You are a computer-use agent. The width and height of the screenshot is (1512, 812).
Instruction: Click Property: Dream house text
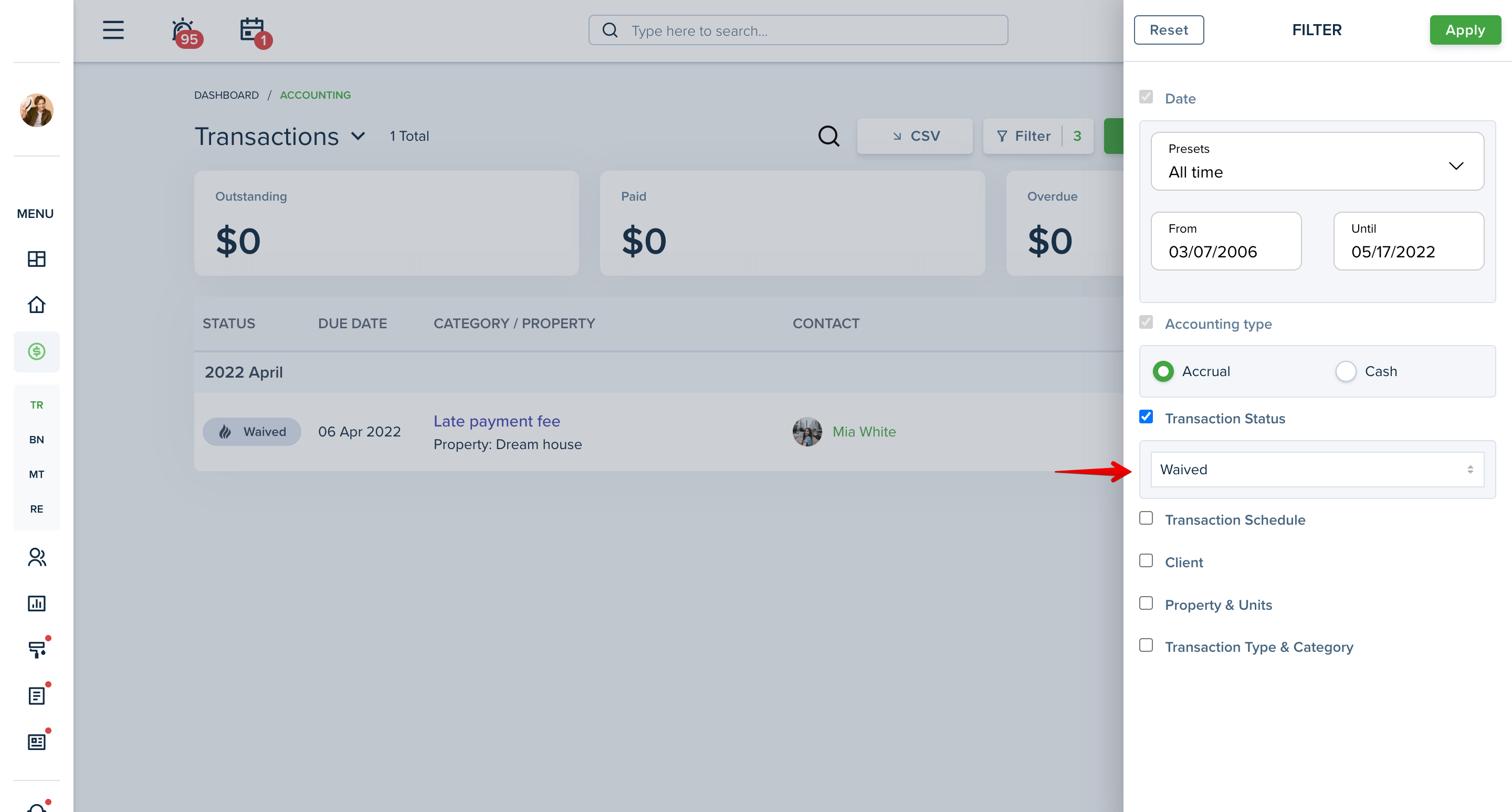508,444
